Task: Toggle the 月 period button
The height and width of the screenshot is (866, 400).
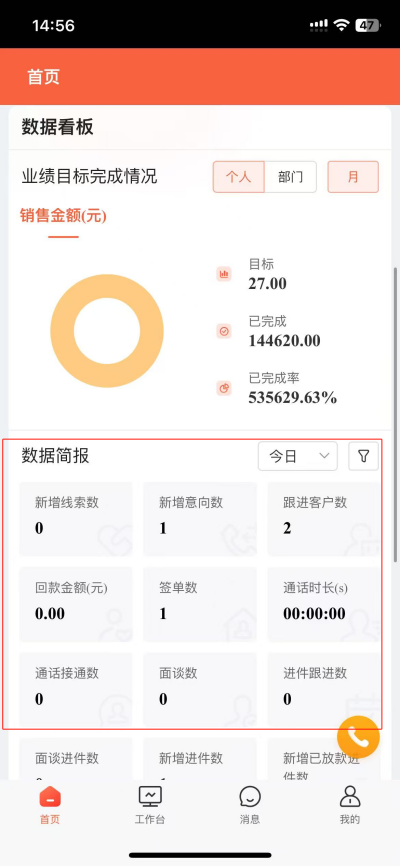Action: pos(353,177)
